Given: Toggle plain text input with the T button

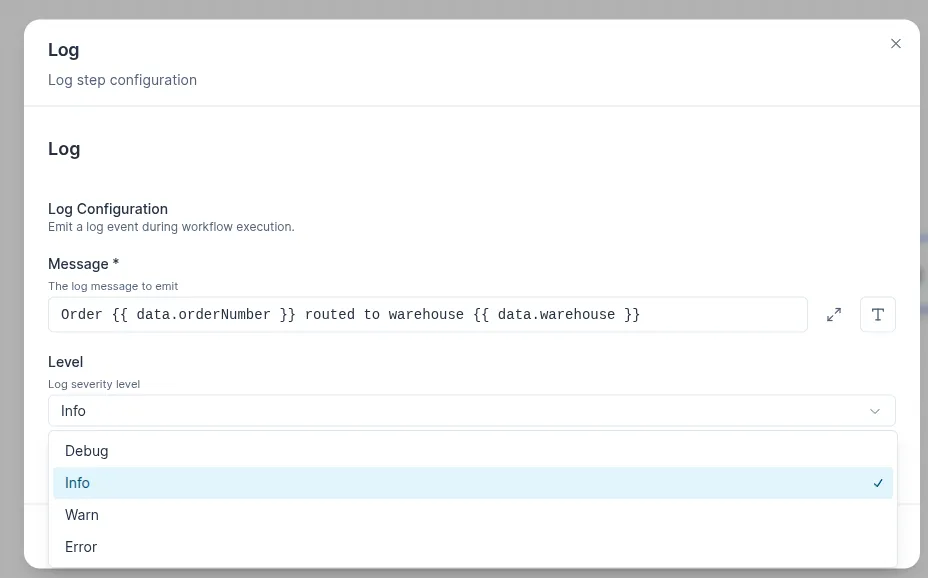Looking at the screenshot, I should coord(877,314).
